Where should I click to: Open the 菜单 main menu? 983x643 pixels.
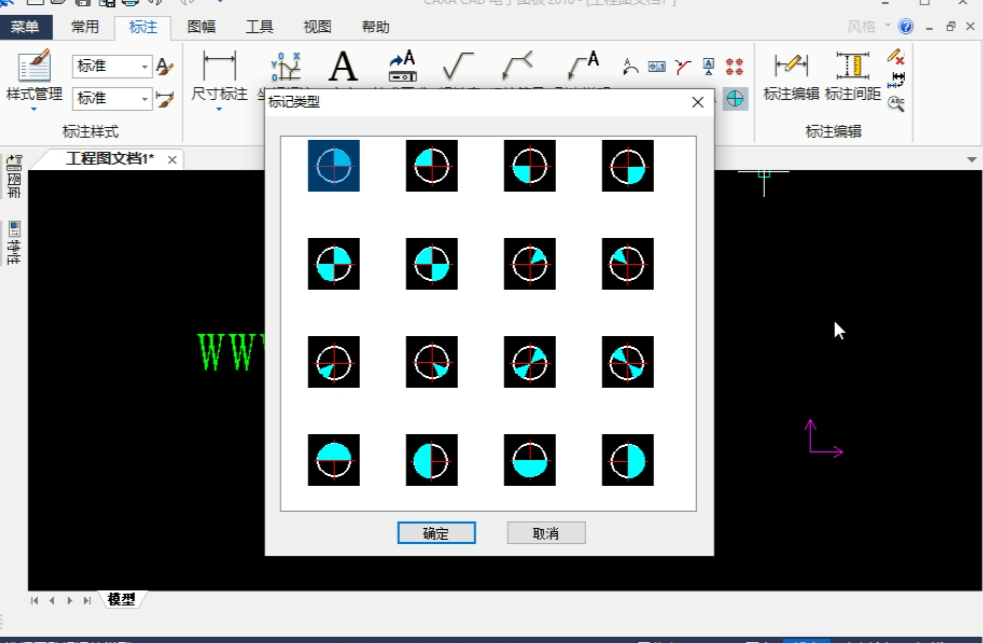pyautogui.click(x=25, y=27)
